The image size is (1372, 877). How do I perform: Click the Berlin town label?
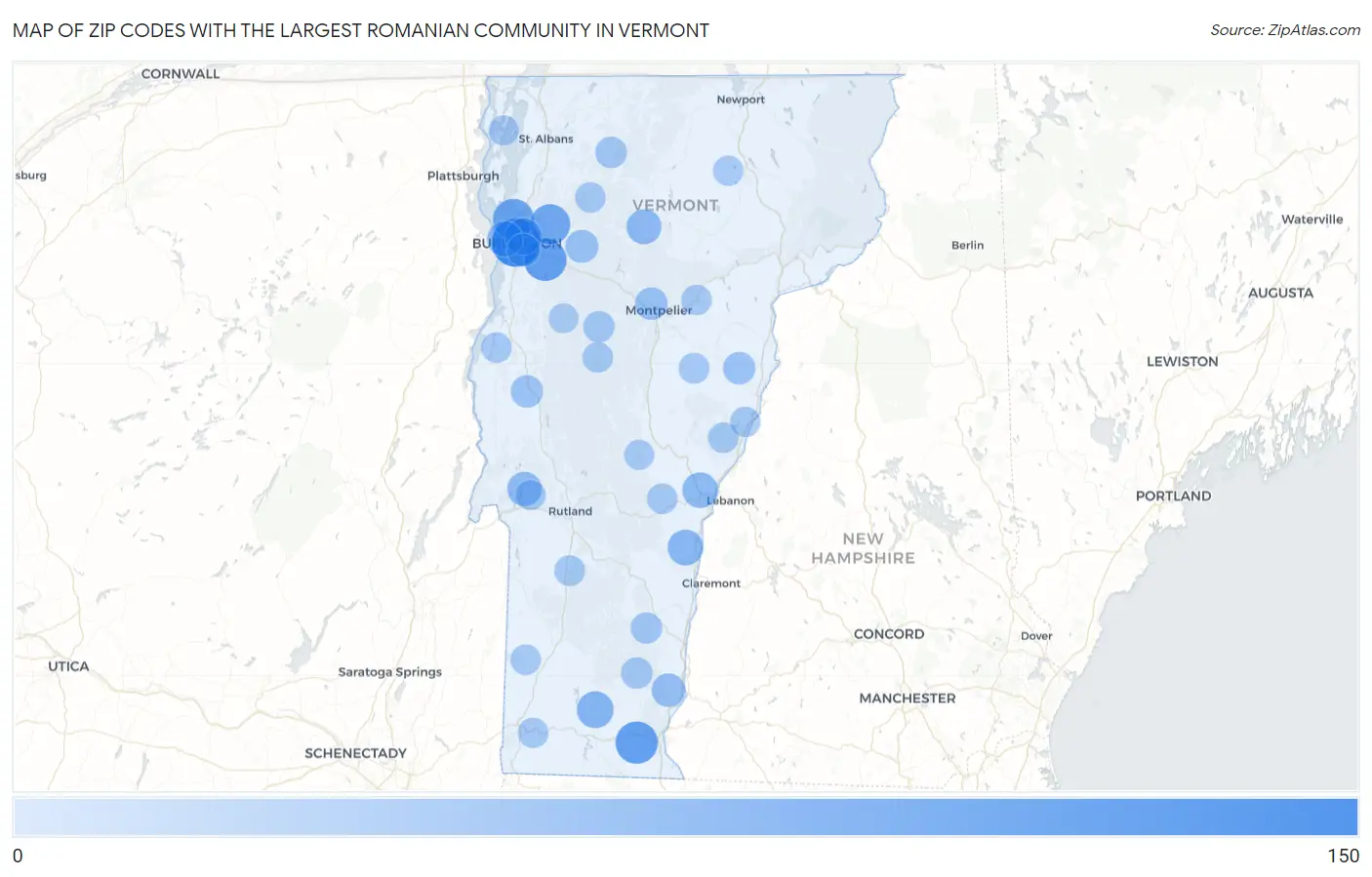(x=967, y=245)
